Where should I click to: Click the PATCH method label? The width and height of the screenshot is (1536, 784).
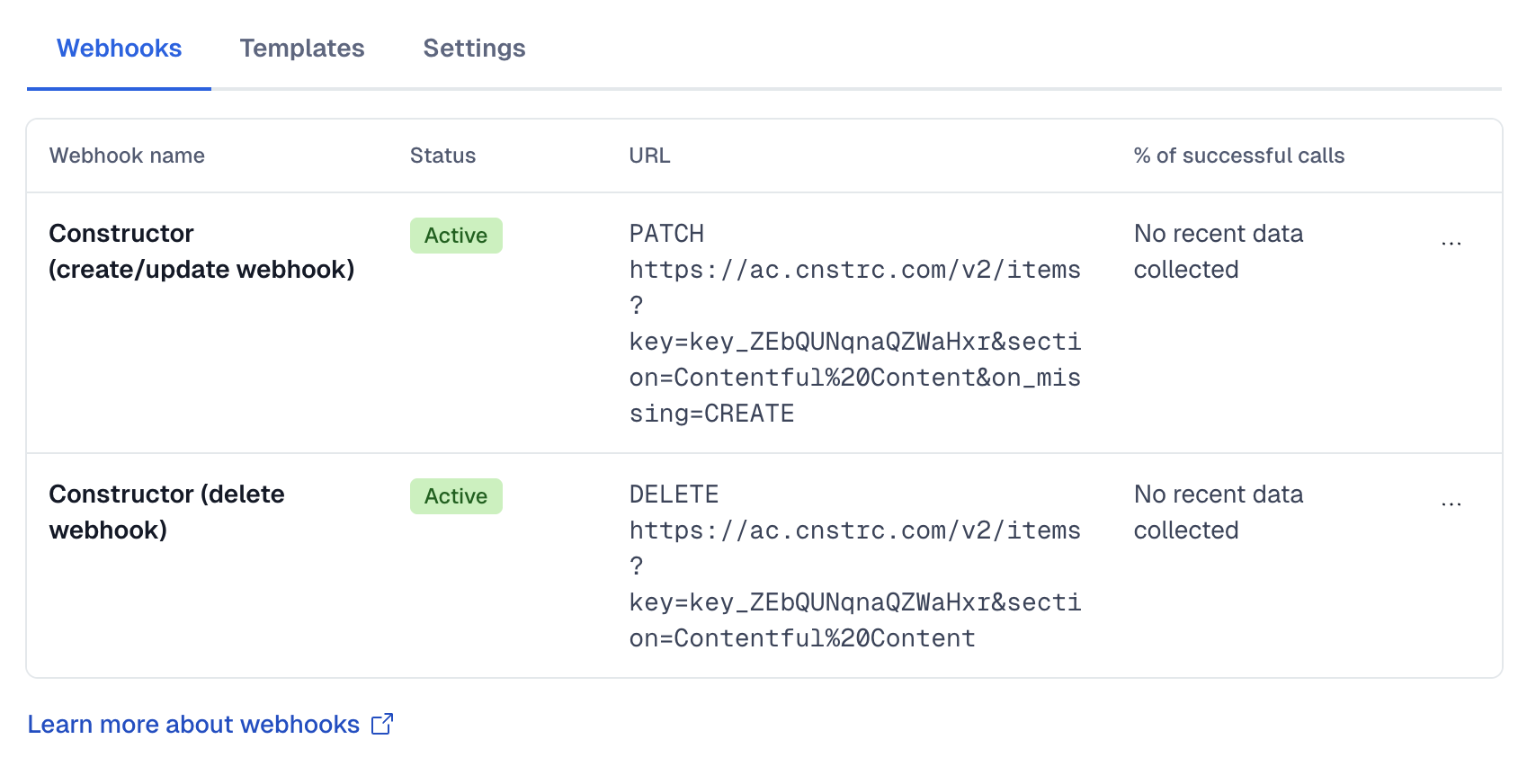click(666, 234)
